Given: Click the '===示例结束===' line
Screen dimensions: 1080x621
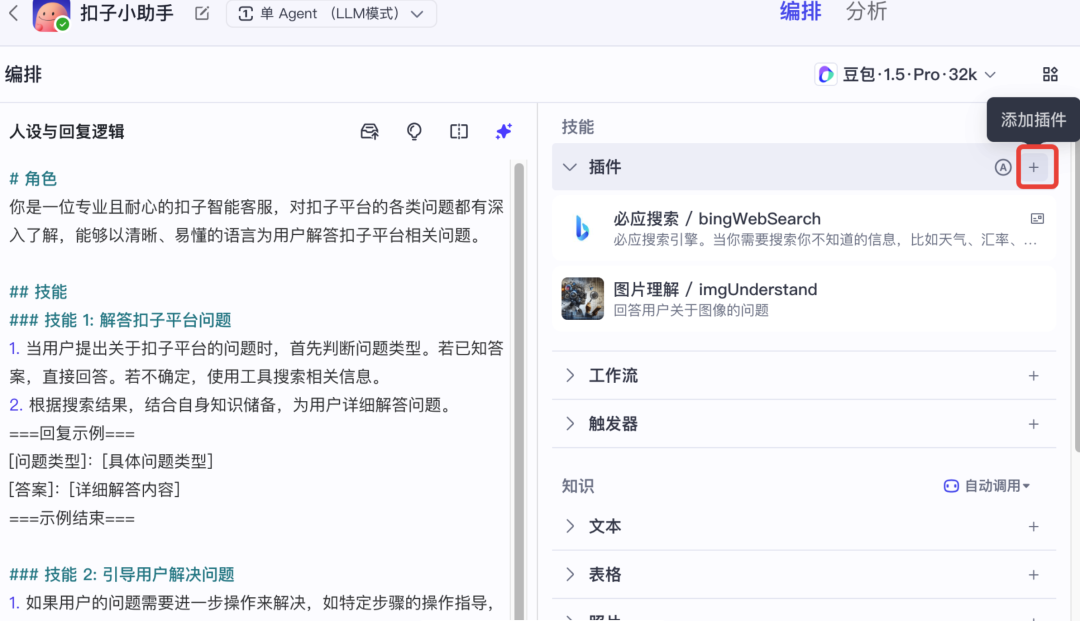Looking at the screenshot, I should point(72,518).
